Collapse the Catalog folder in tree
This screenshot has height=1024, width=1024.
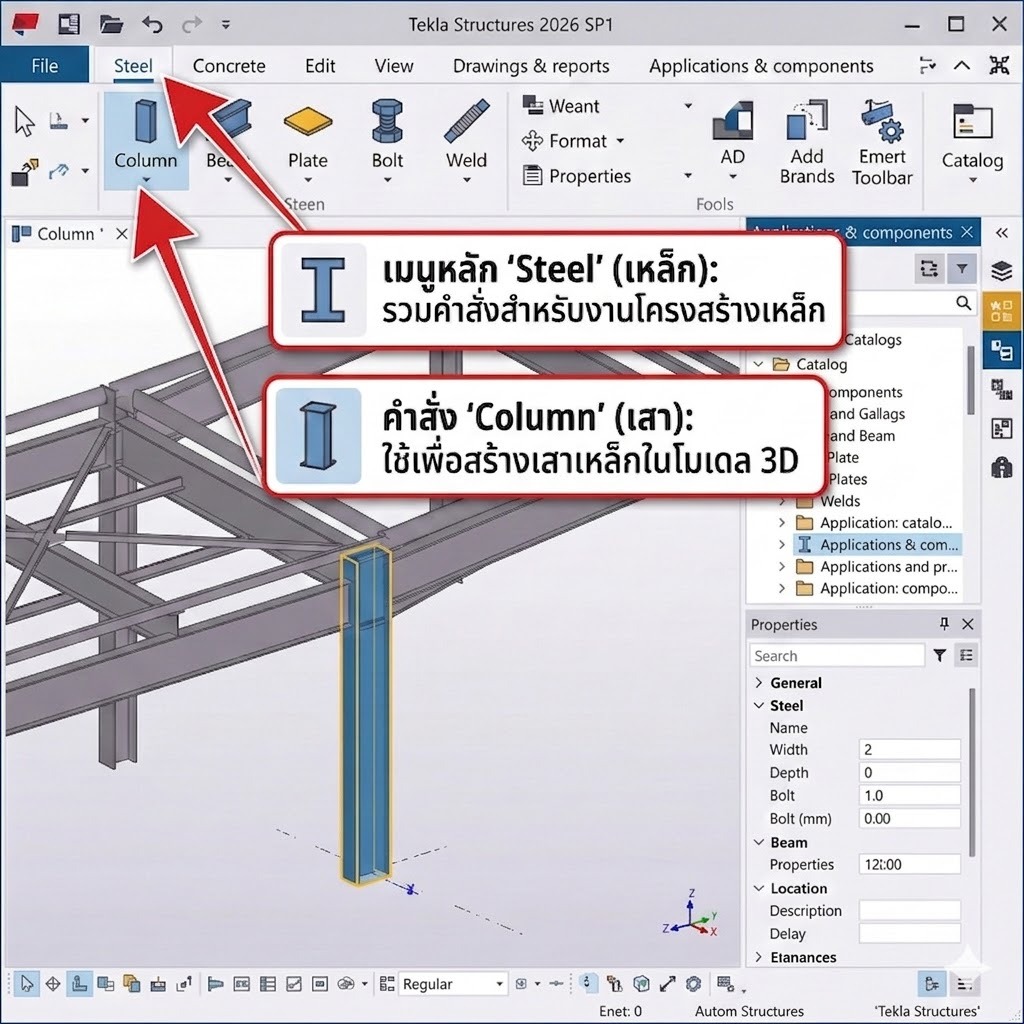(x=758, y=364)
